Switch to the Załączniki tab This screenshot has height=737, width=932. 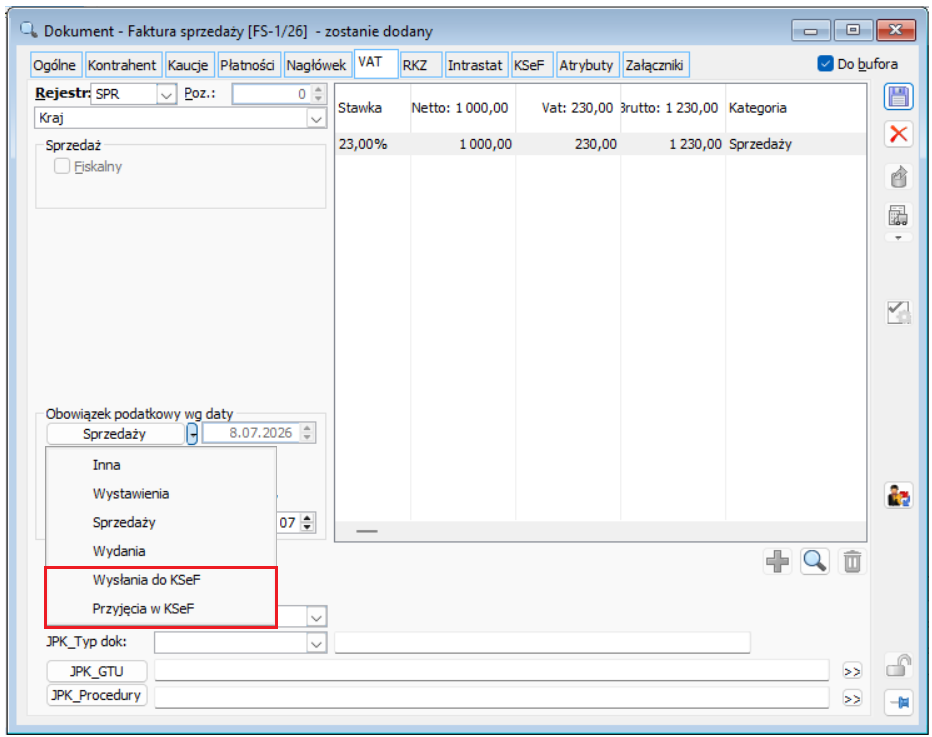[654, 65]
